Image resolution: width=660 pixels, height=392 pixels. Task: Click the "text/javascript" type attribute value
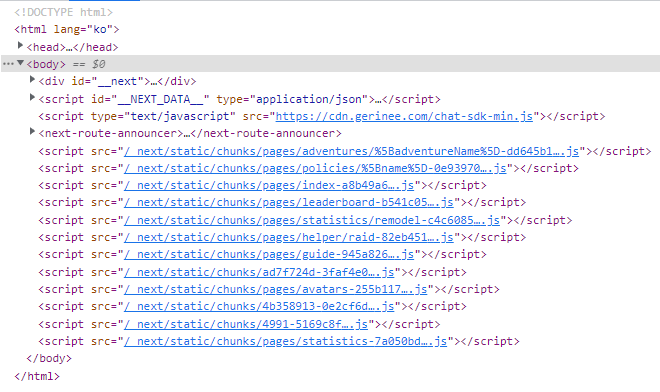tap(180, 116)
